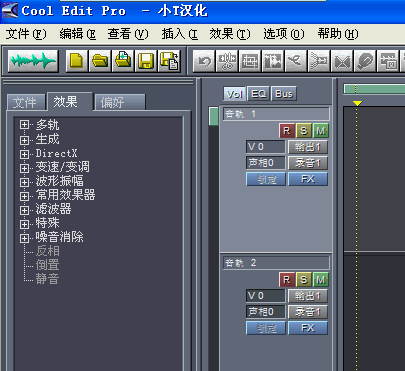This screenshot has width=405, height=371.
Task: Open the FX button on track 1
Action: pyautogui.click(x=308, y=179)
